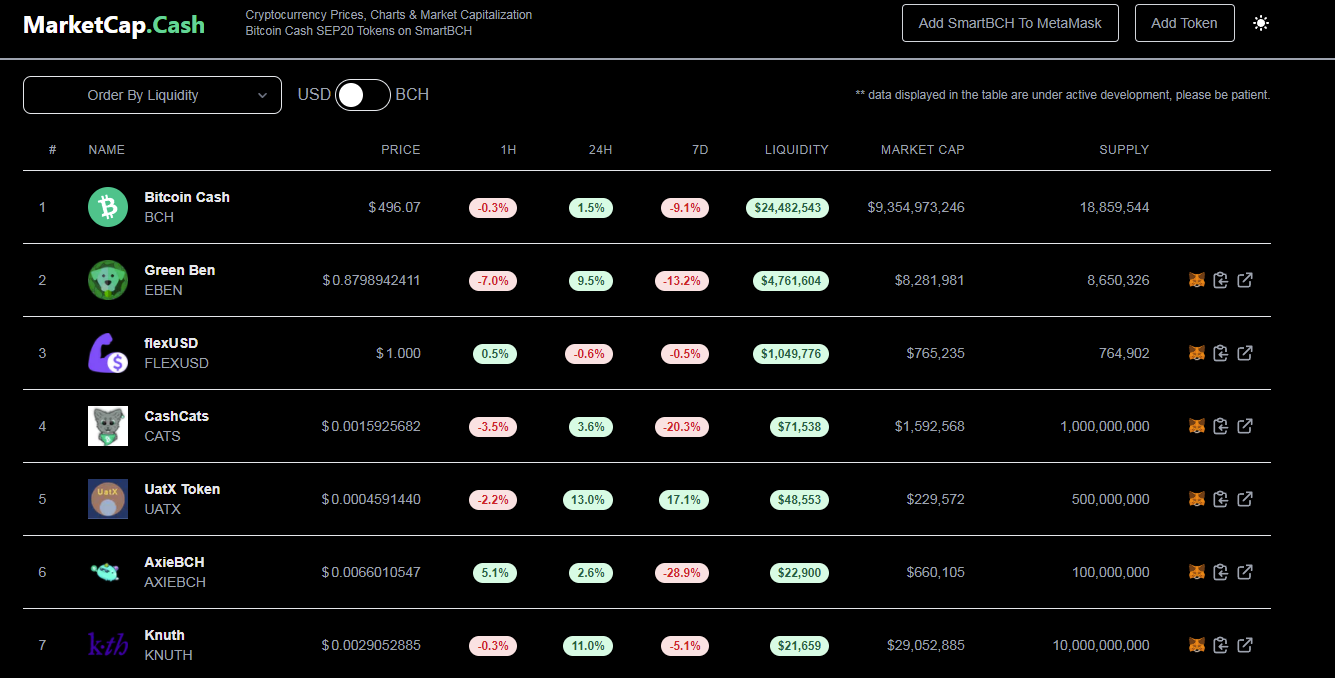Click the Bitcoin Cash liquidity $24,482,543 badge

click(x=787, y=208)
